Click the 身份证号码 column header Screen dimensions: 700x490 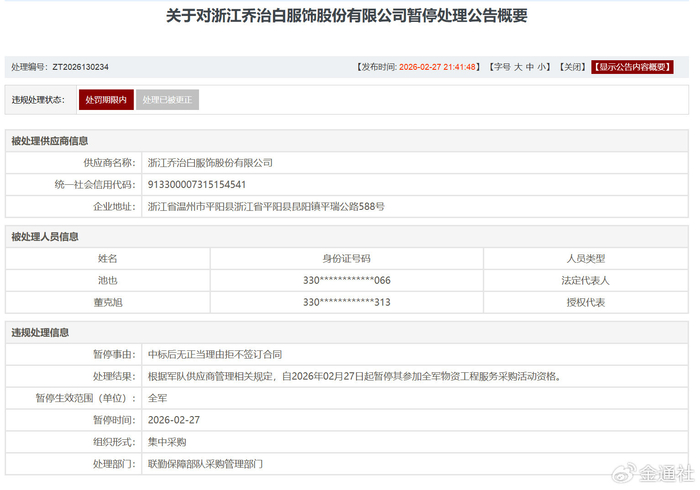click(346, 259)
